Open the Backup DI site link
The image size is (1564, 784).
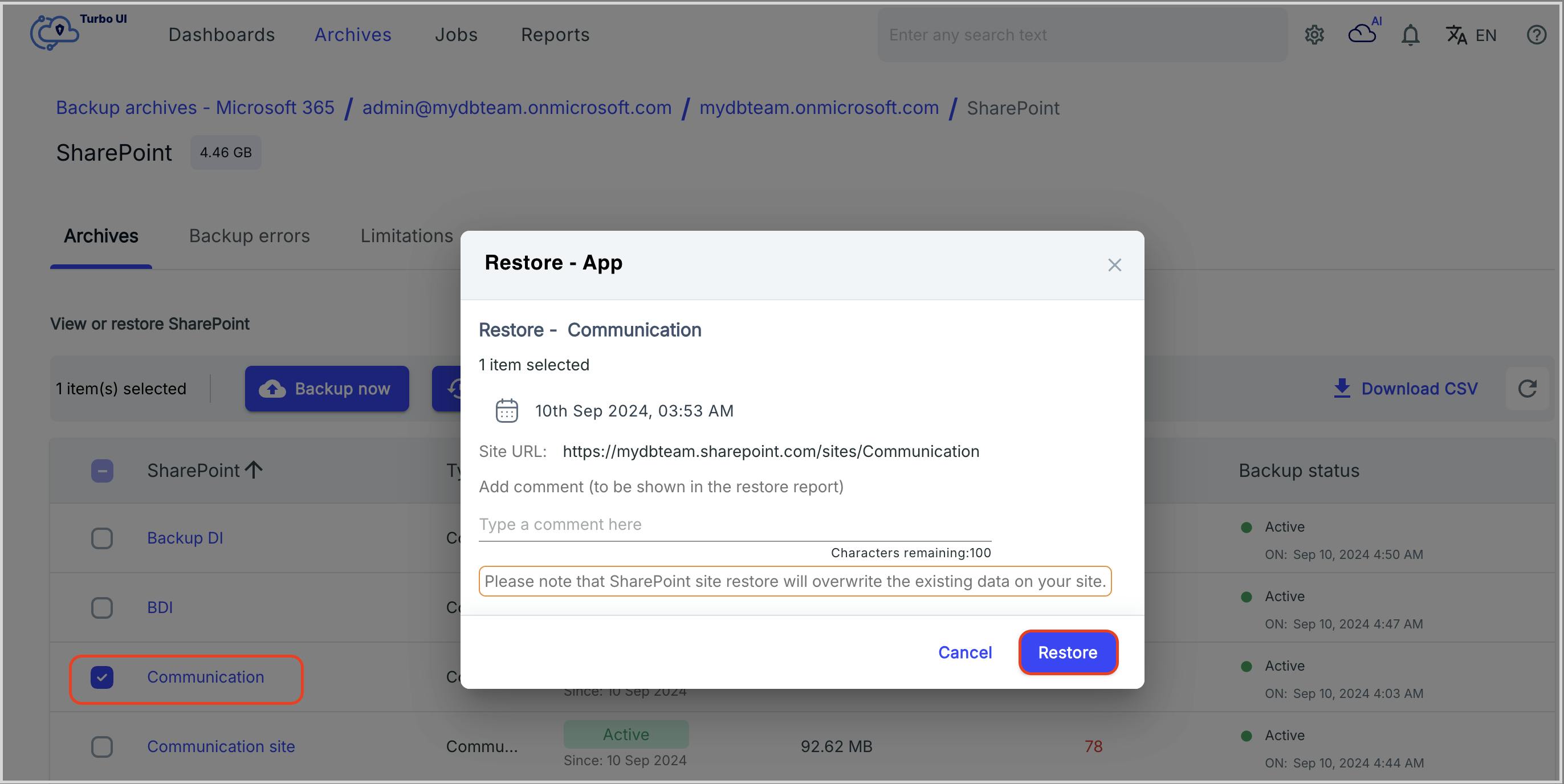[185, 538]
